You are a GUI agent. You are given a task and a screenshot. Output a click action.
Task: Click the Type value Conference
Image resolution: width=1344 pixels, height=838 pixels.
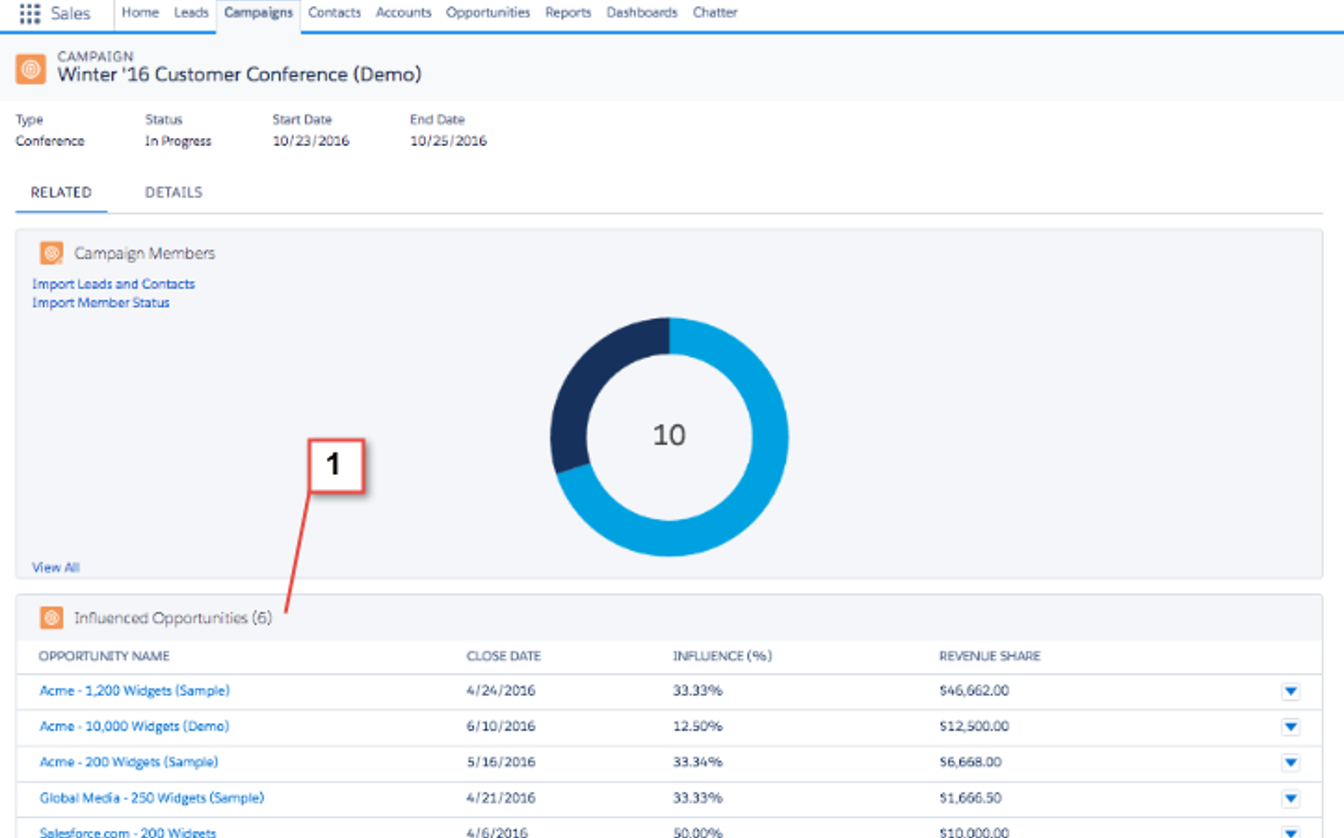point(50,141)
